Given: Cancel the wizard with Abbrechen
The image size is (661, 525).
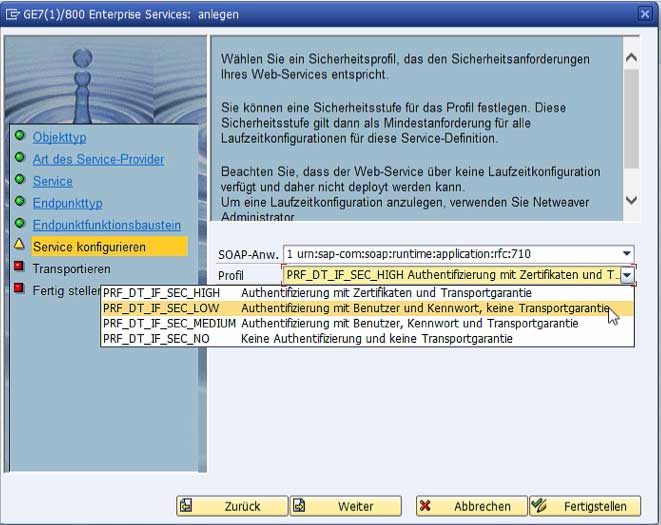Looking at the screenshot, I should (x=470, y=506).
